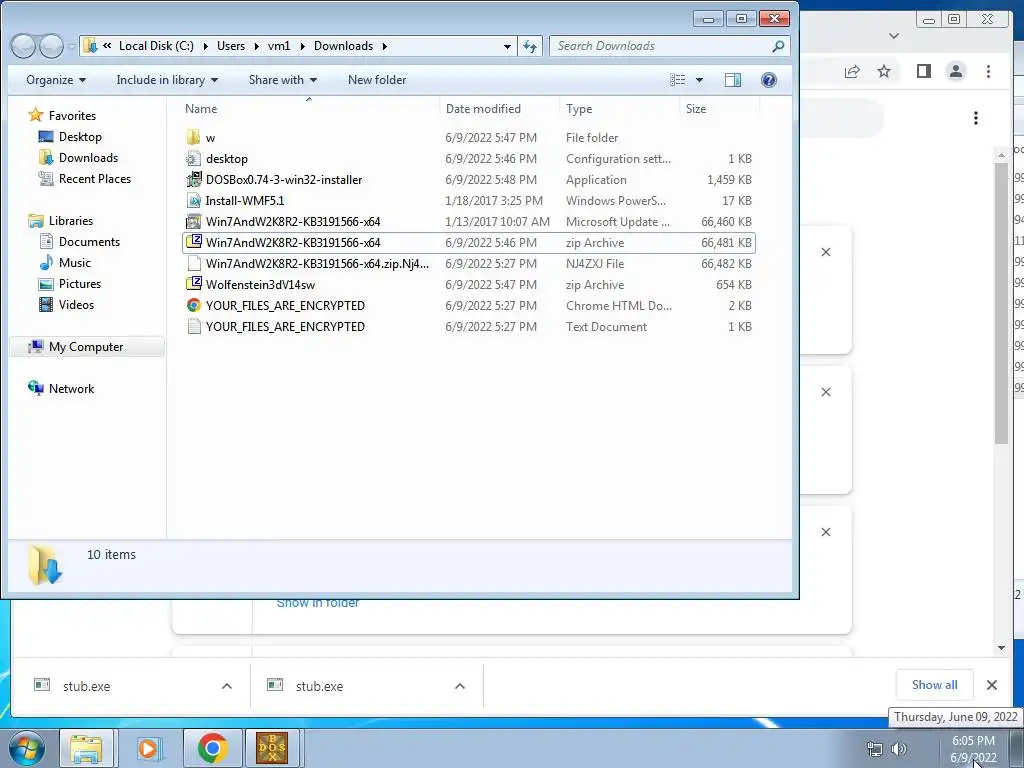The width and height of the screenshot is (1024, 768).
Task: Select the Win7AndW2K8R2-KB3191566-x64.zip.Nj4... file
Action: [x=468, y=264]
